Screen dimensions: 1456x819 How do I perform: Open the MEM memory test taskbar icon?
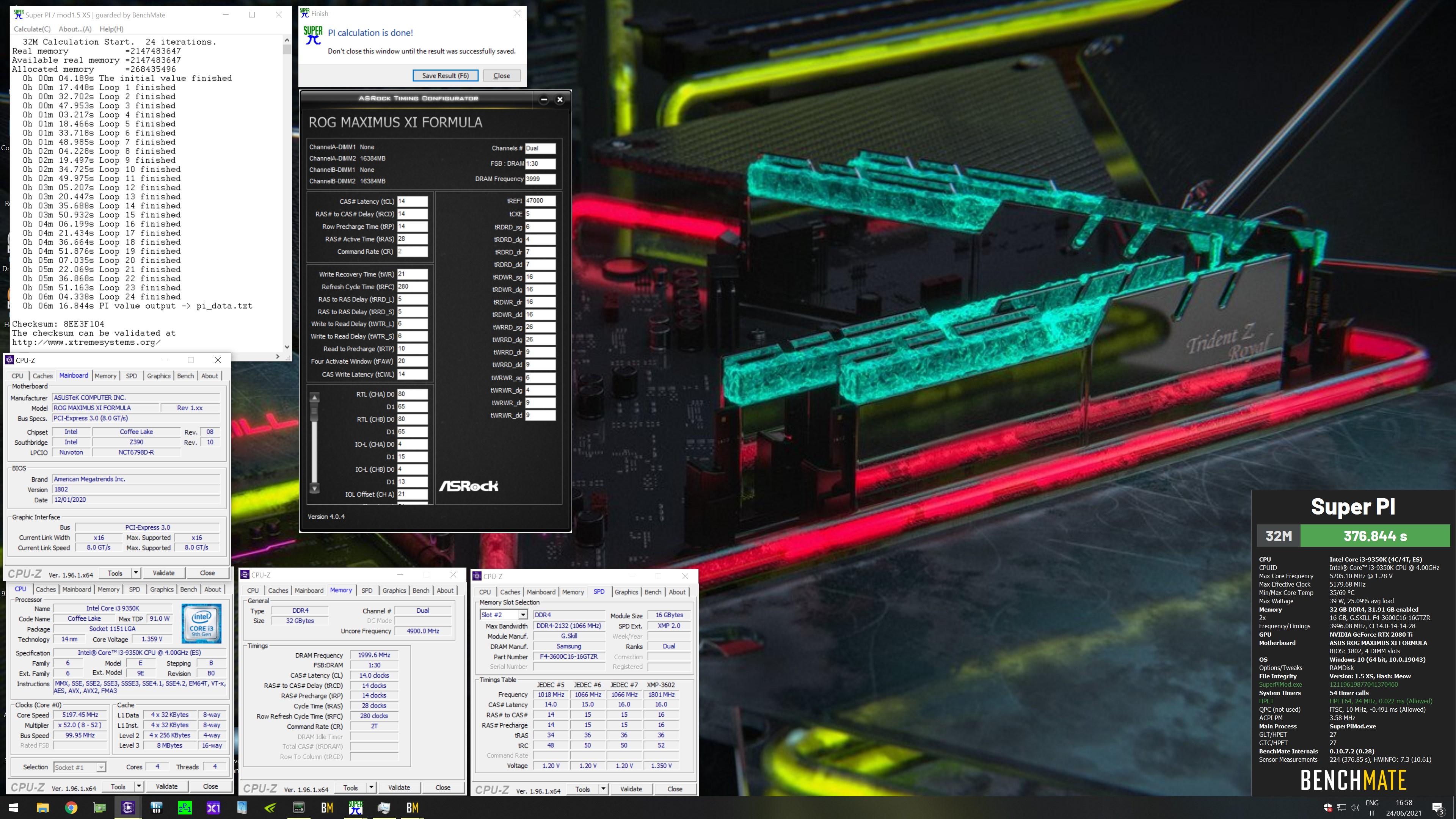[x=298, y=808]
